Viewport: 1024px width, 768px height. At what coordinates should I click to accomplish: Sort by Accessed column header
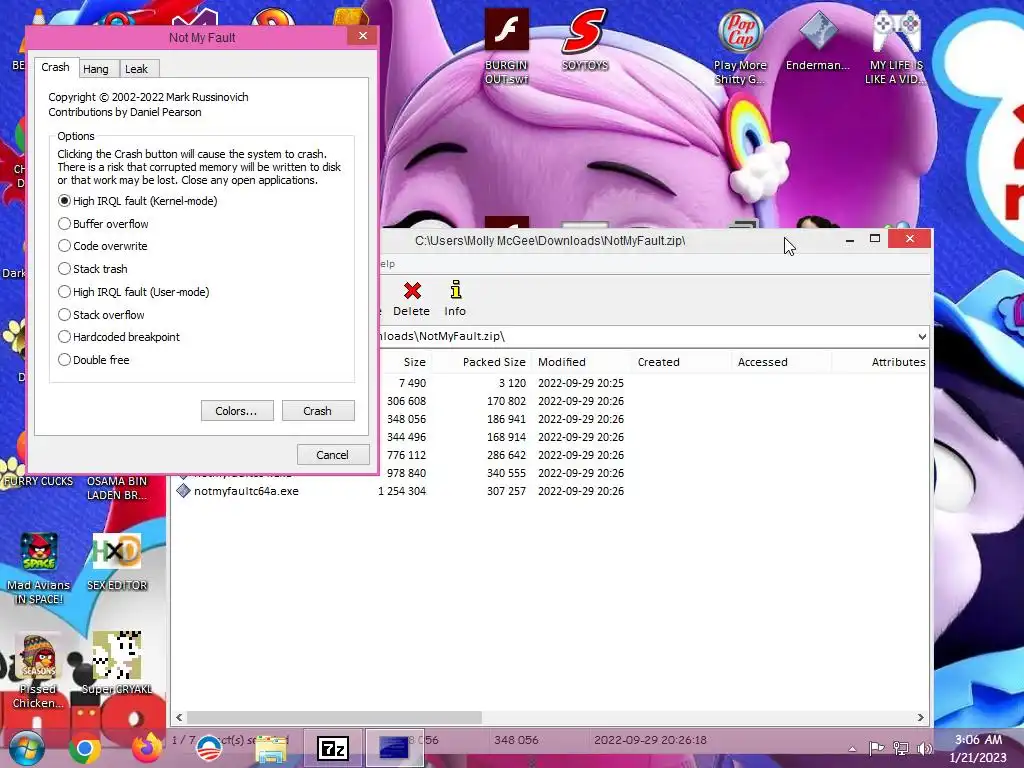tap(780, 362)
